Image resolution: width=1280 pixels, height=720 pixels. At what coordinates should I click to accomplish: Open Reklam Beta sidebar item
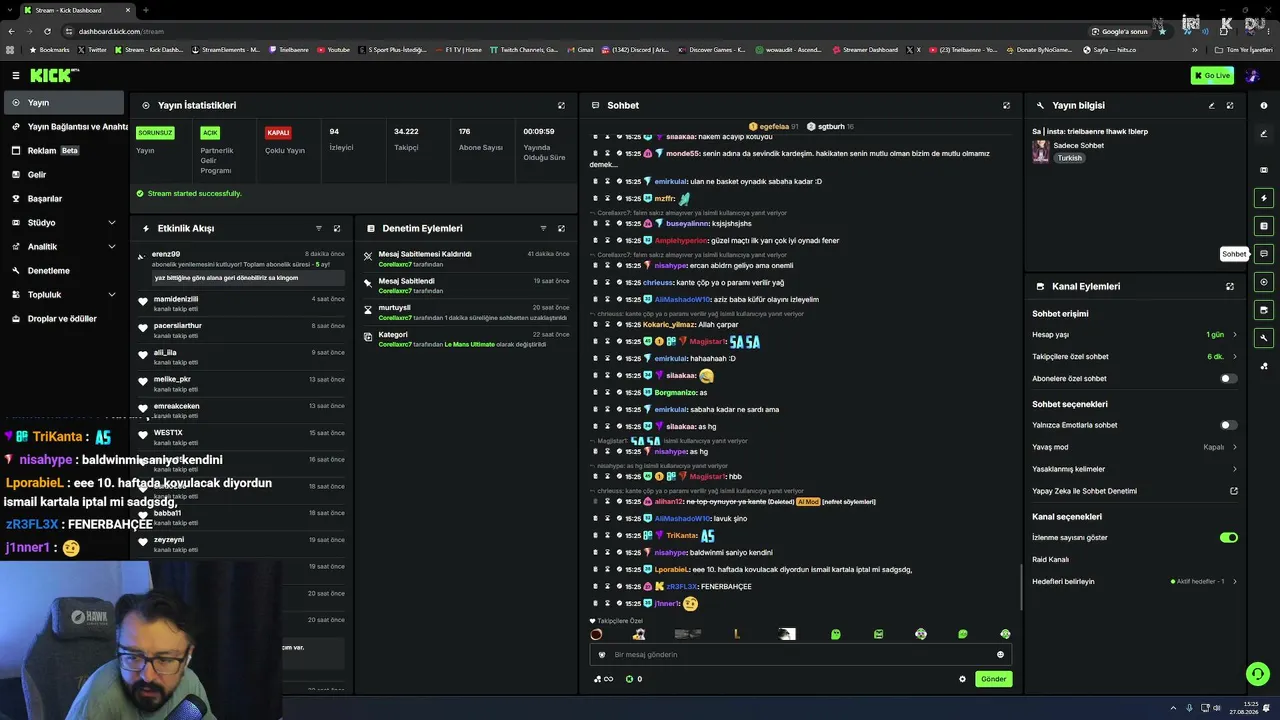64,151
